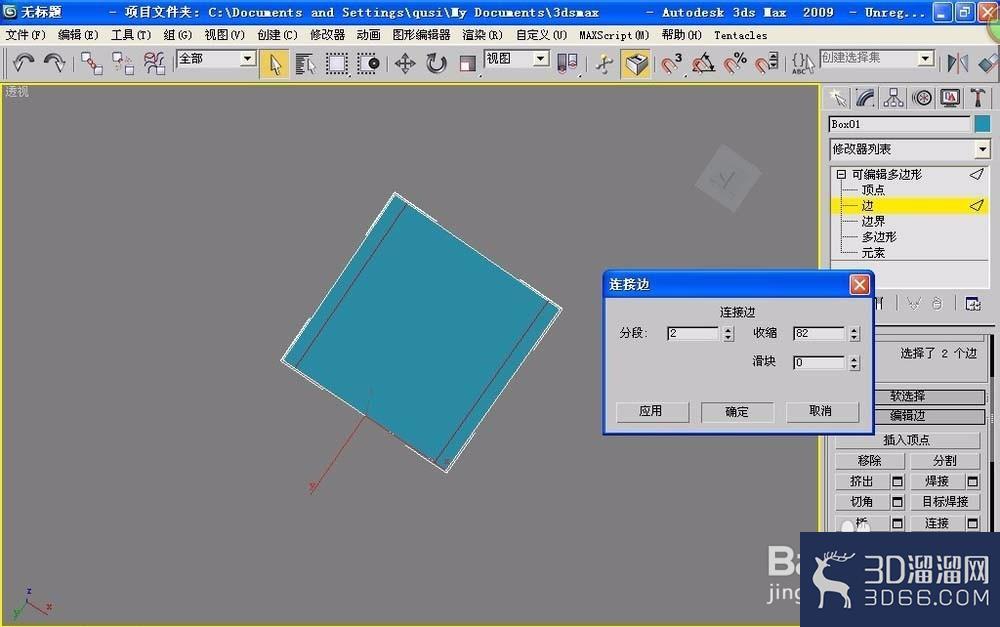Click the 分段 spinner arrows
The width and height of the screenshot is (1000, 627).
point(728,334)
